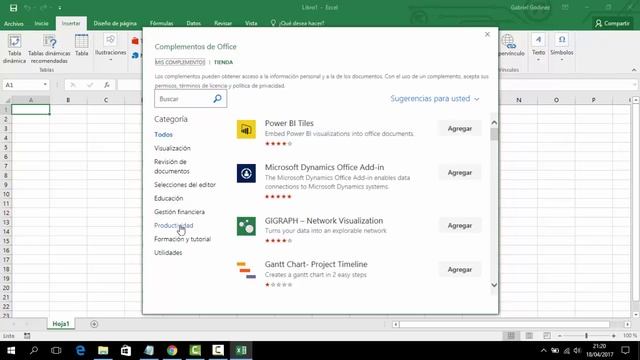
Task: Open the MIS COMPLEMENTOS tab
Action: [x=180, y=62]
